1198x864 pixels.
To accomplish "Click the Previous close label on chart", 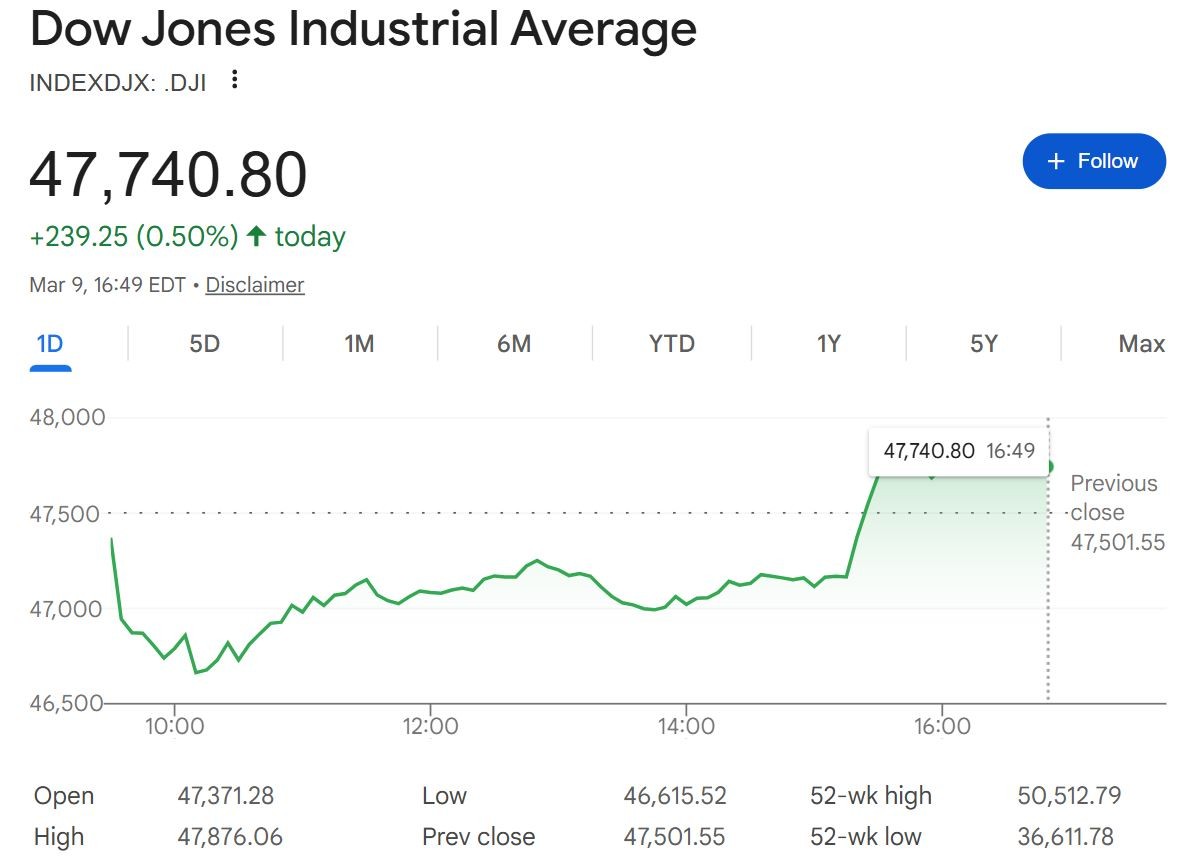I will (x=1113, y=498).
